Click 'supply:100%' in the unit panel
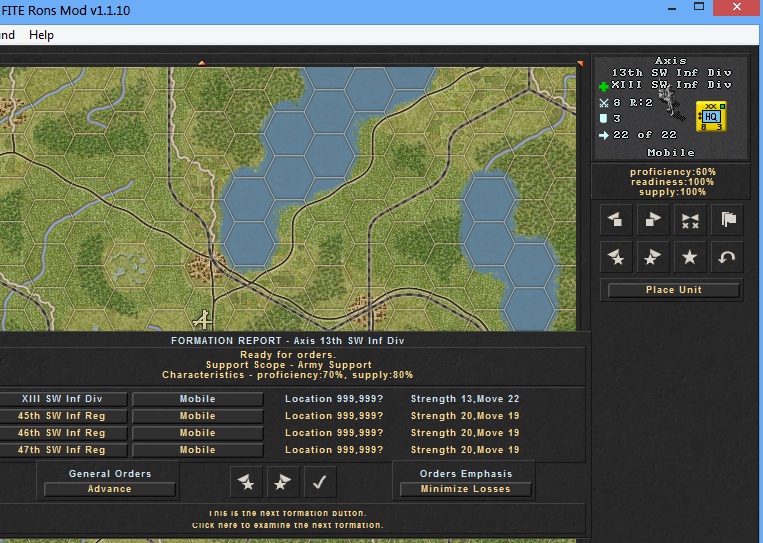This screenshot has width=763, height=543. point(672,192)
